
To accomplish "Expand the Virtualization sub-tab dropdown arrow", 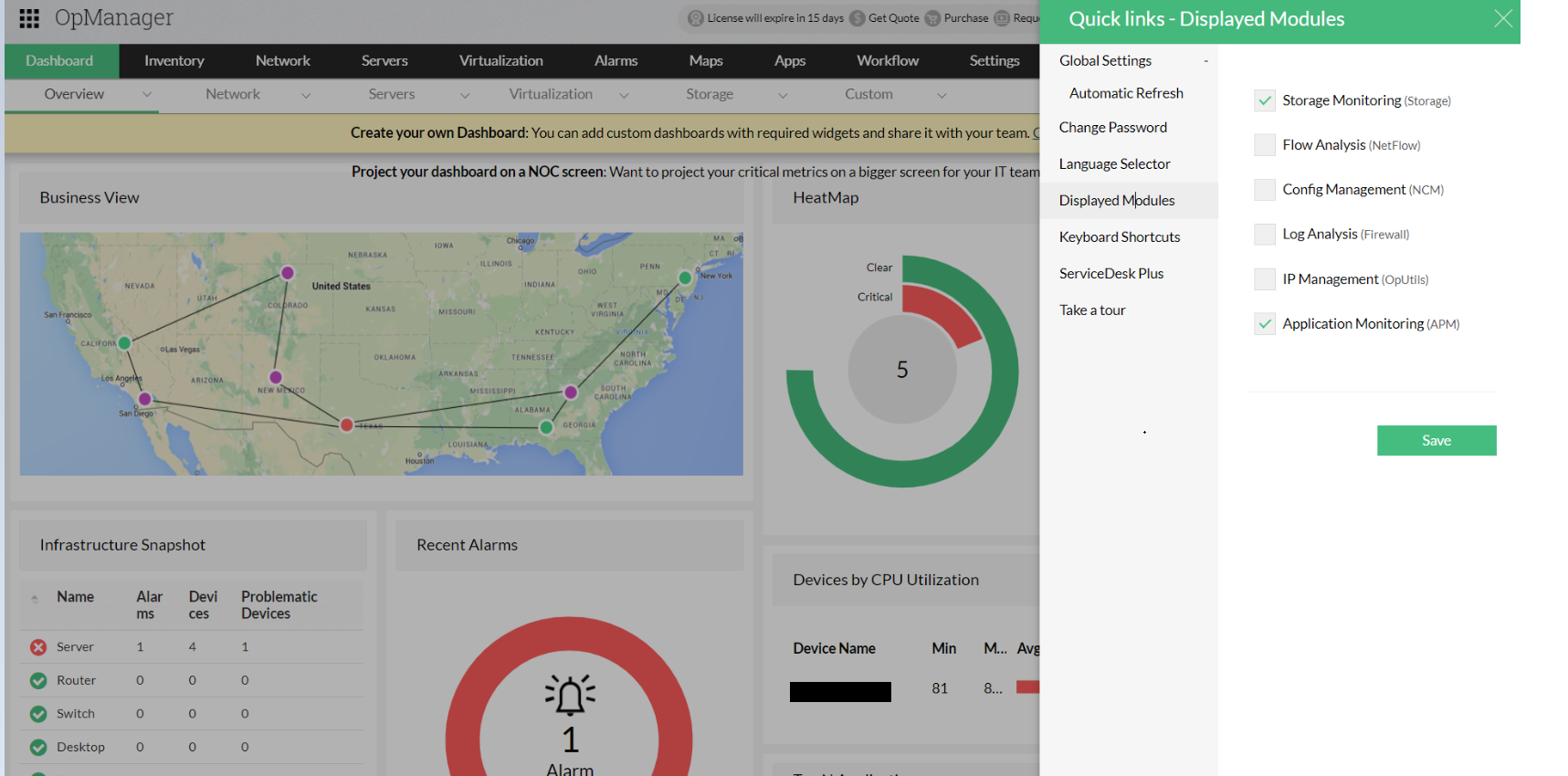I will 624,95.
